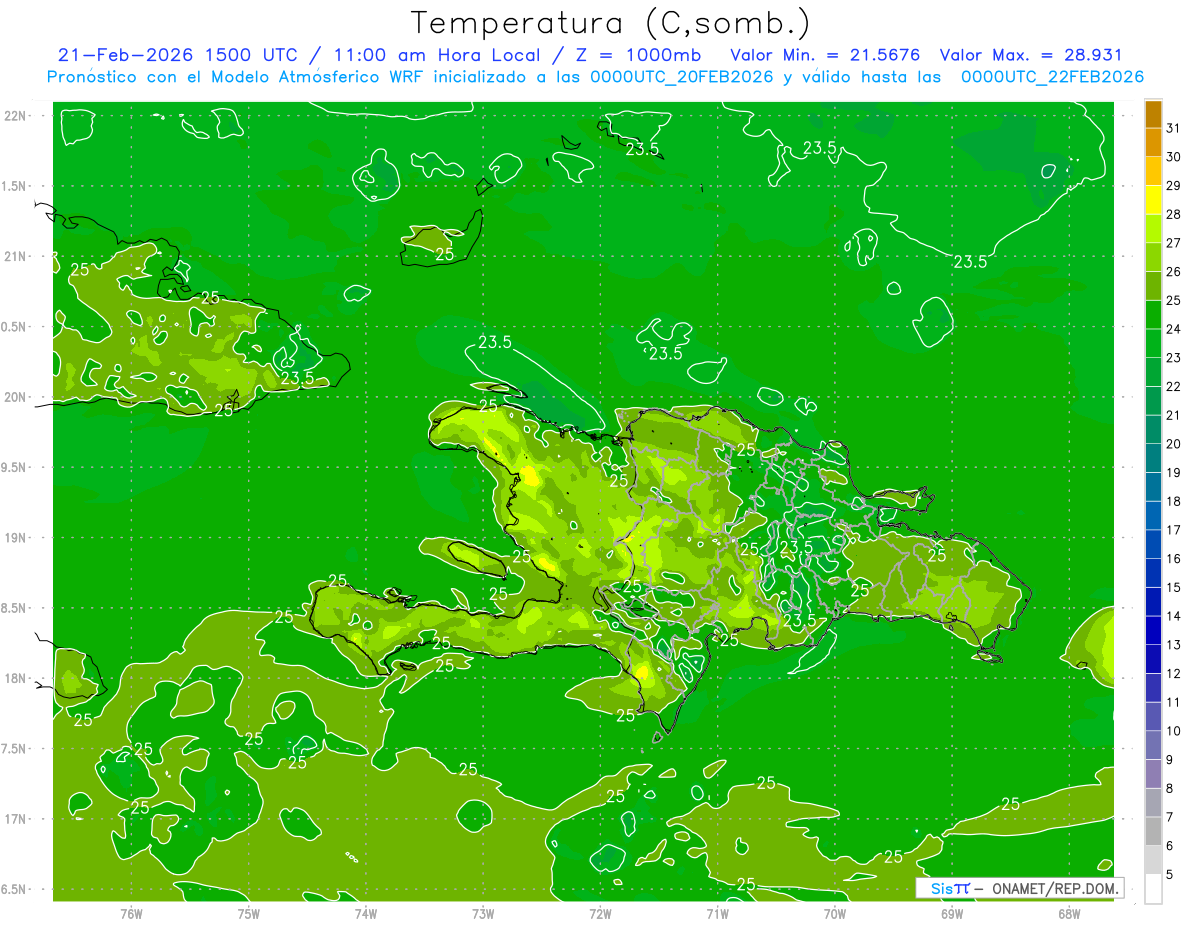
Task: Select the '22N' latitude axis label
Action: (14, 116)
